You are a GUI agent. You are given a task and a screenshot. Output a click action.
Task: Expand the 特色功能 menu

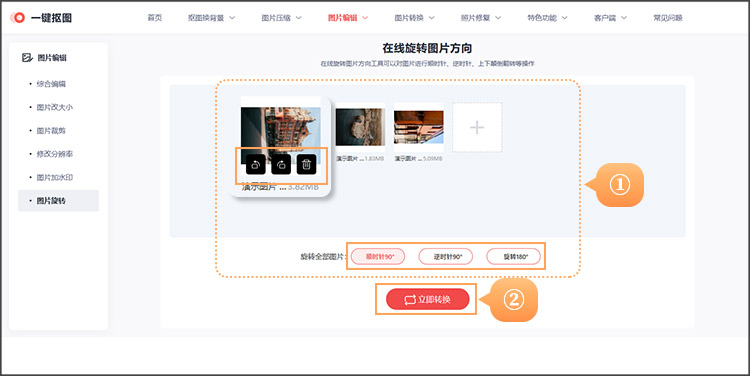pyautogui.click(x=547, y=18)
